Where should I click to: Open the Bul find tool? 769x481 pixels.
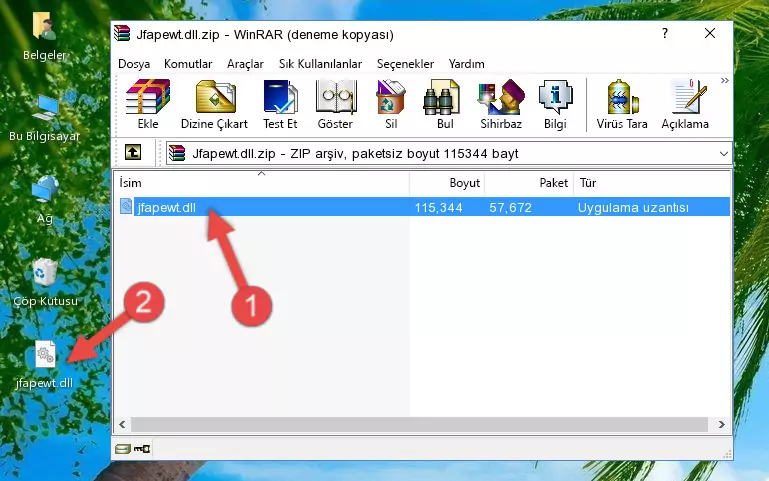point(444,104)
